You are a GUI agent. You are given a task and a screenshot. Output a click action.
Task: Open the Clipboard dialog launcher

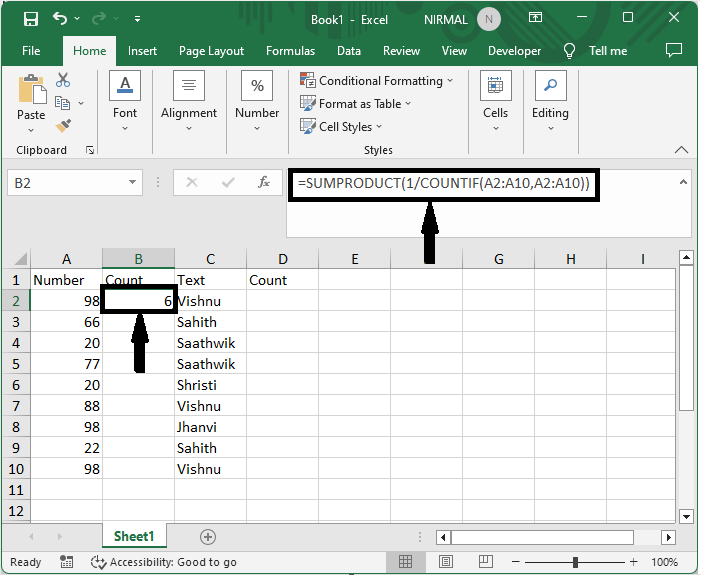(90, 150)
